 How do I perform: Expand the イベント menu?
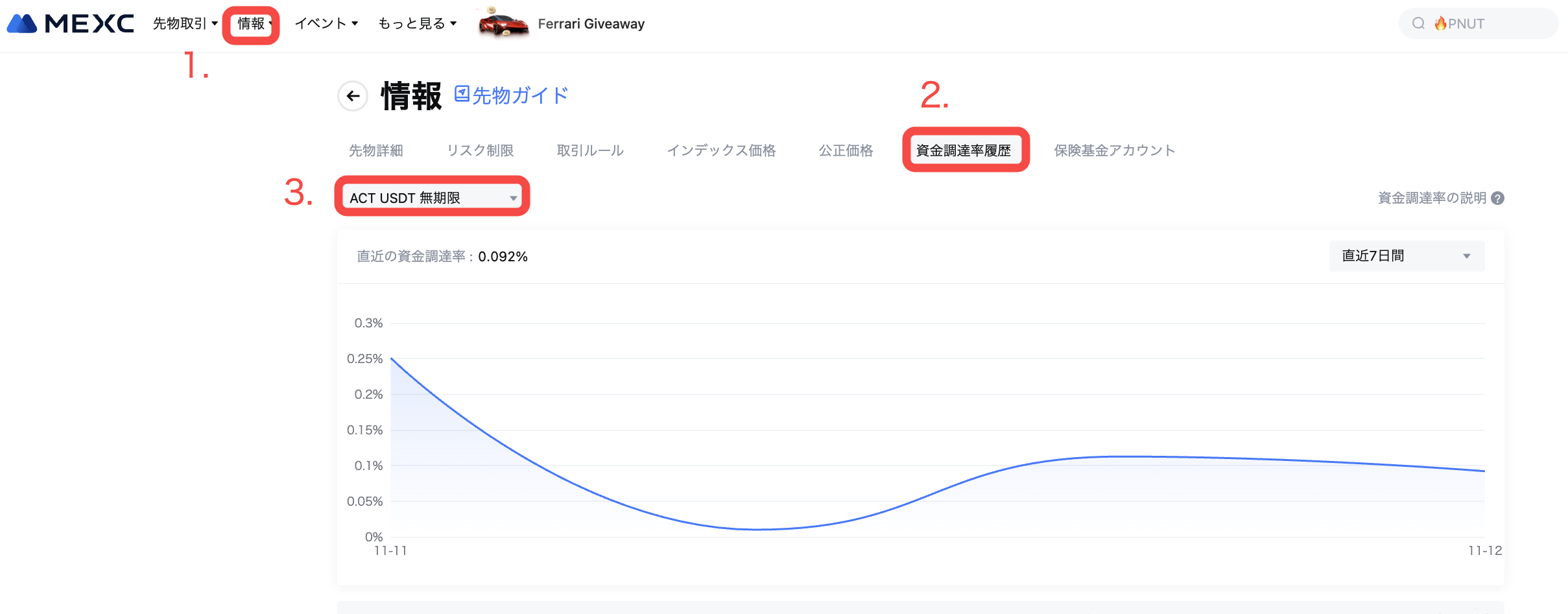point(326,24)
